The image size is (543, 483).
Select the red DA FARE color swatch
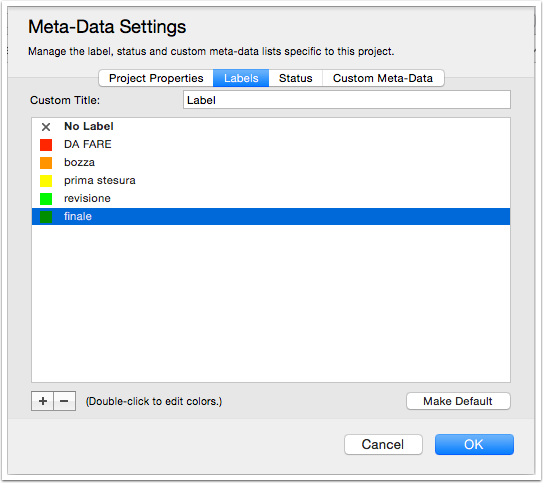(46, 145)
